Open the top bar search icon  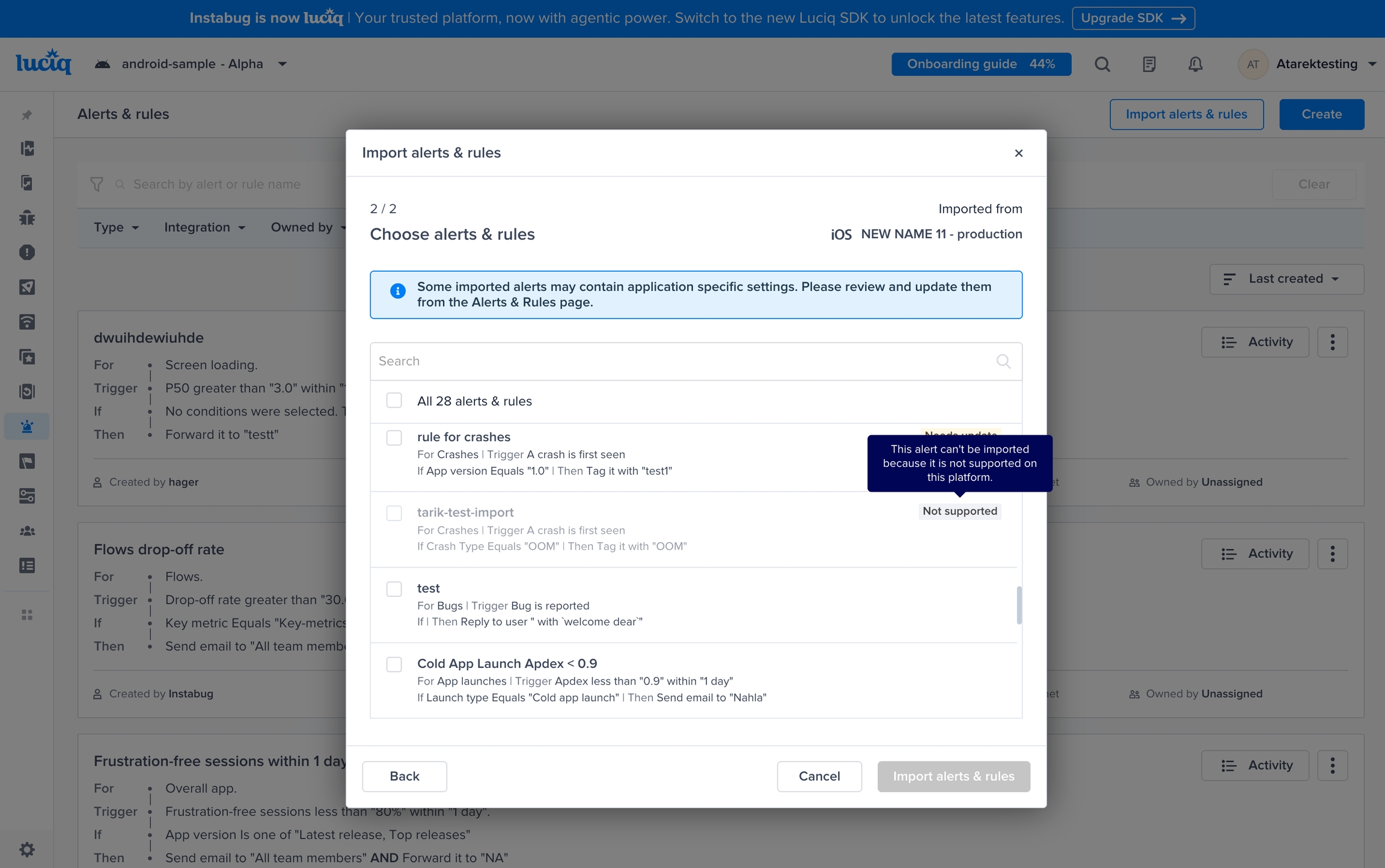[x=1102, y=64]
